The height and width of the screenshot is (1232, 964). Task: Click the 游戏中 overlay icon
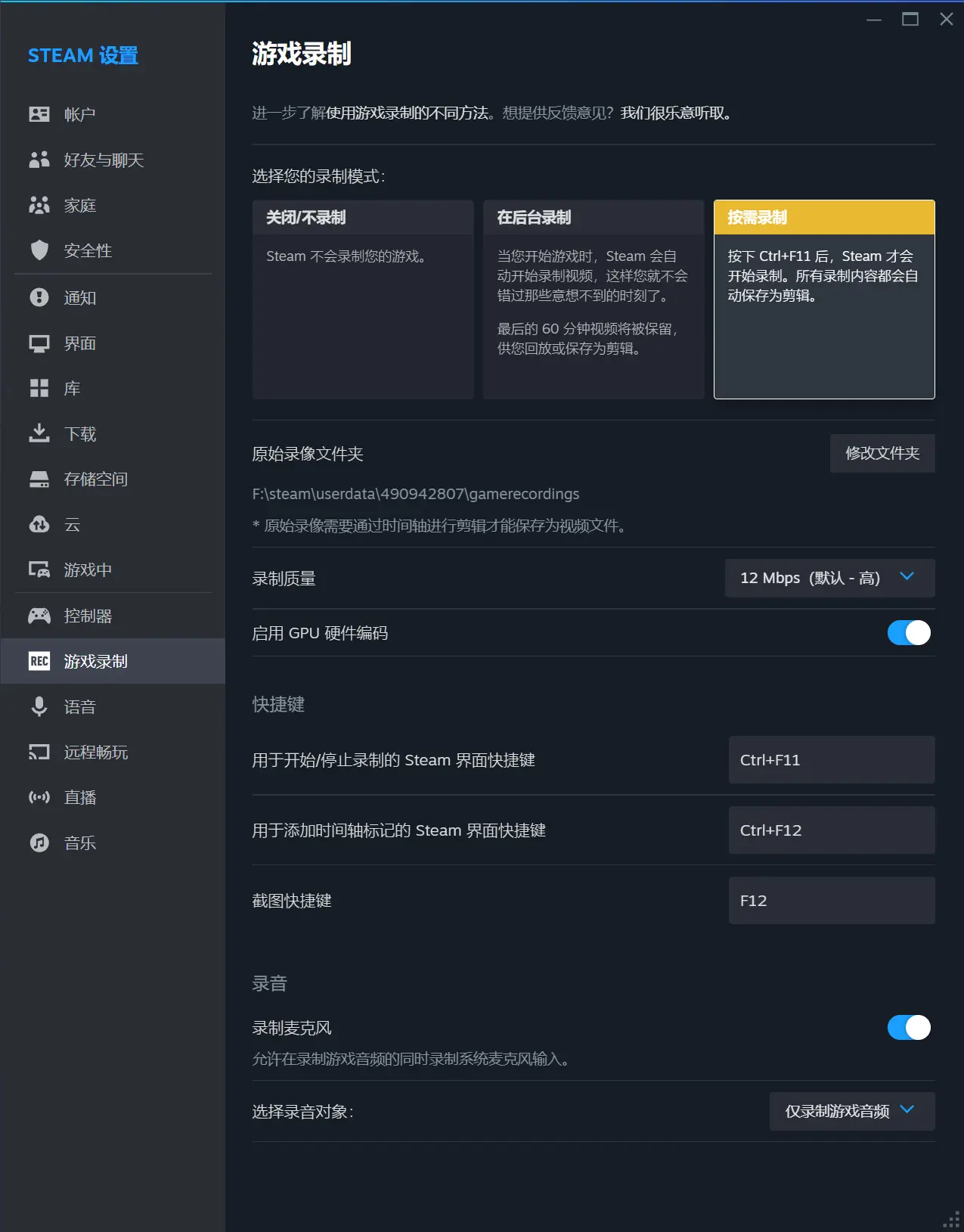[39, 569]
